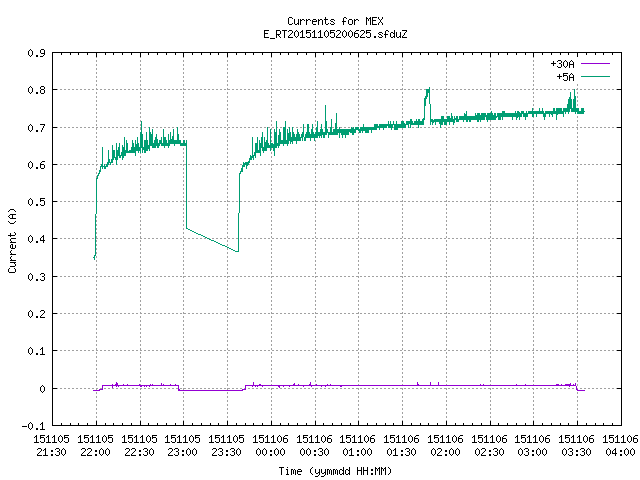Click the purple +30A legend line sample
Image resolution: width=640 pixels, height=480 pixels.
(595, 64)
